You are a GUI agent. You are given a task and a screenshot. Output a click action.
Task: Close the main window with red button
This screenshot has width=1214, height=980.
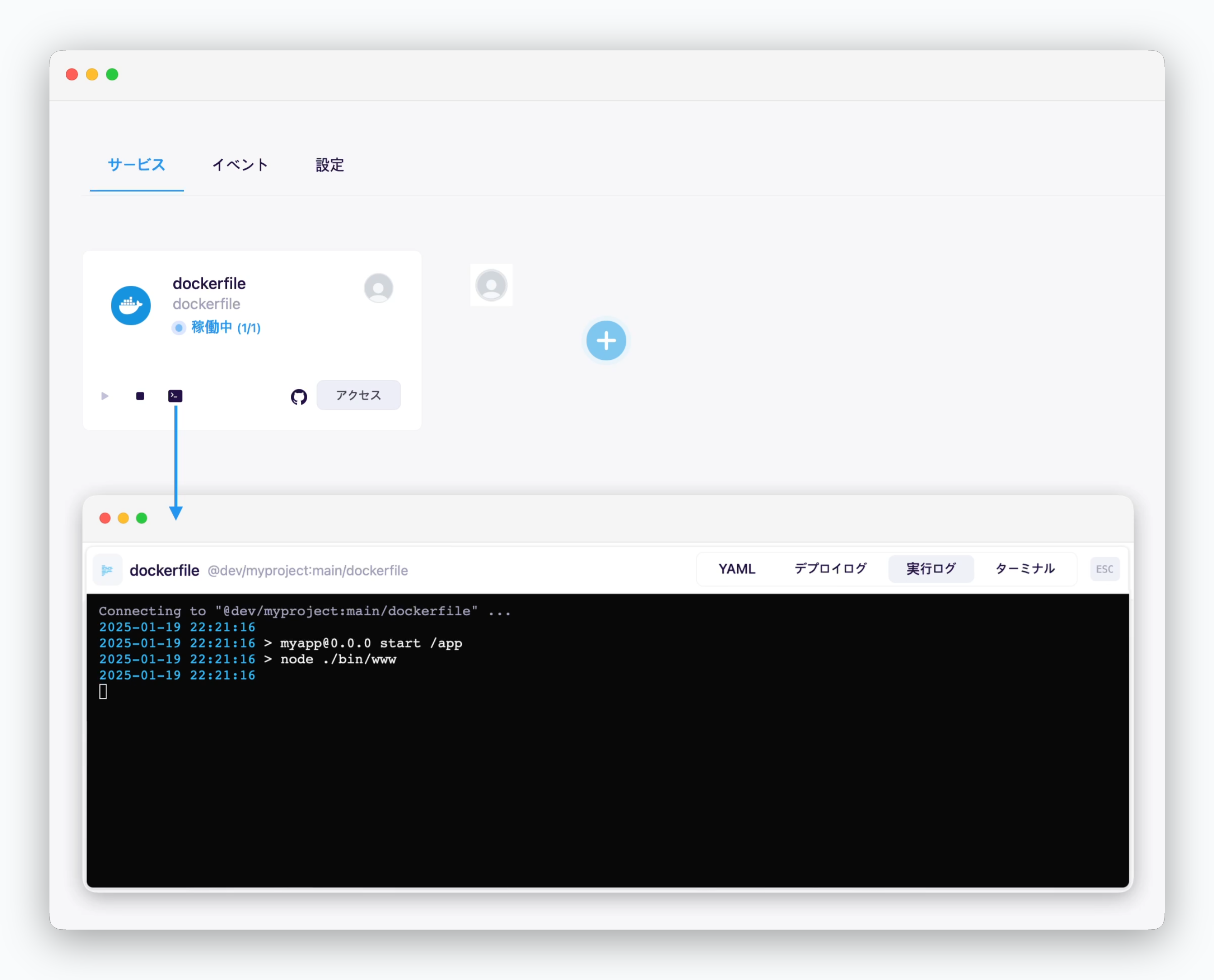(72, 74)
